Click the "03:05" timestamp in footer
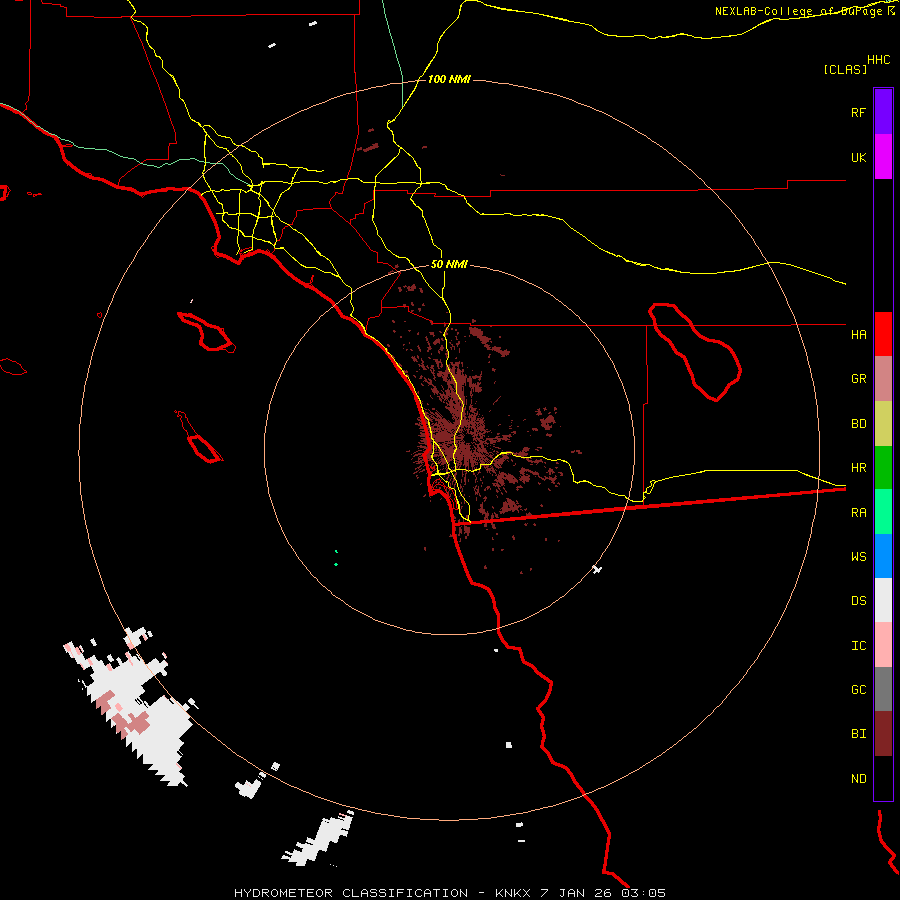 643,893
